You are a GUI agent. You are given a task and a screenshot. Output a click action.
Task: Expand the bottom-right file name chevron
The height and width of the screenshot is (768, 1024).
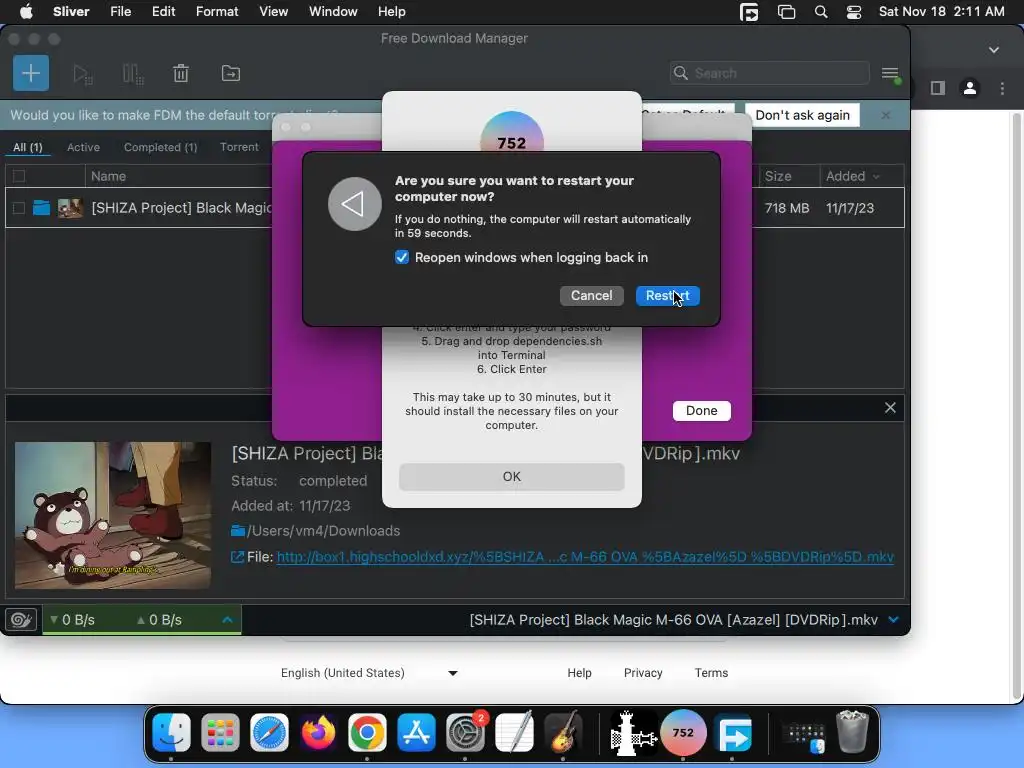click(x=893, y=619)
